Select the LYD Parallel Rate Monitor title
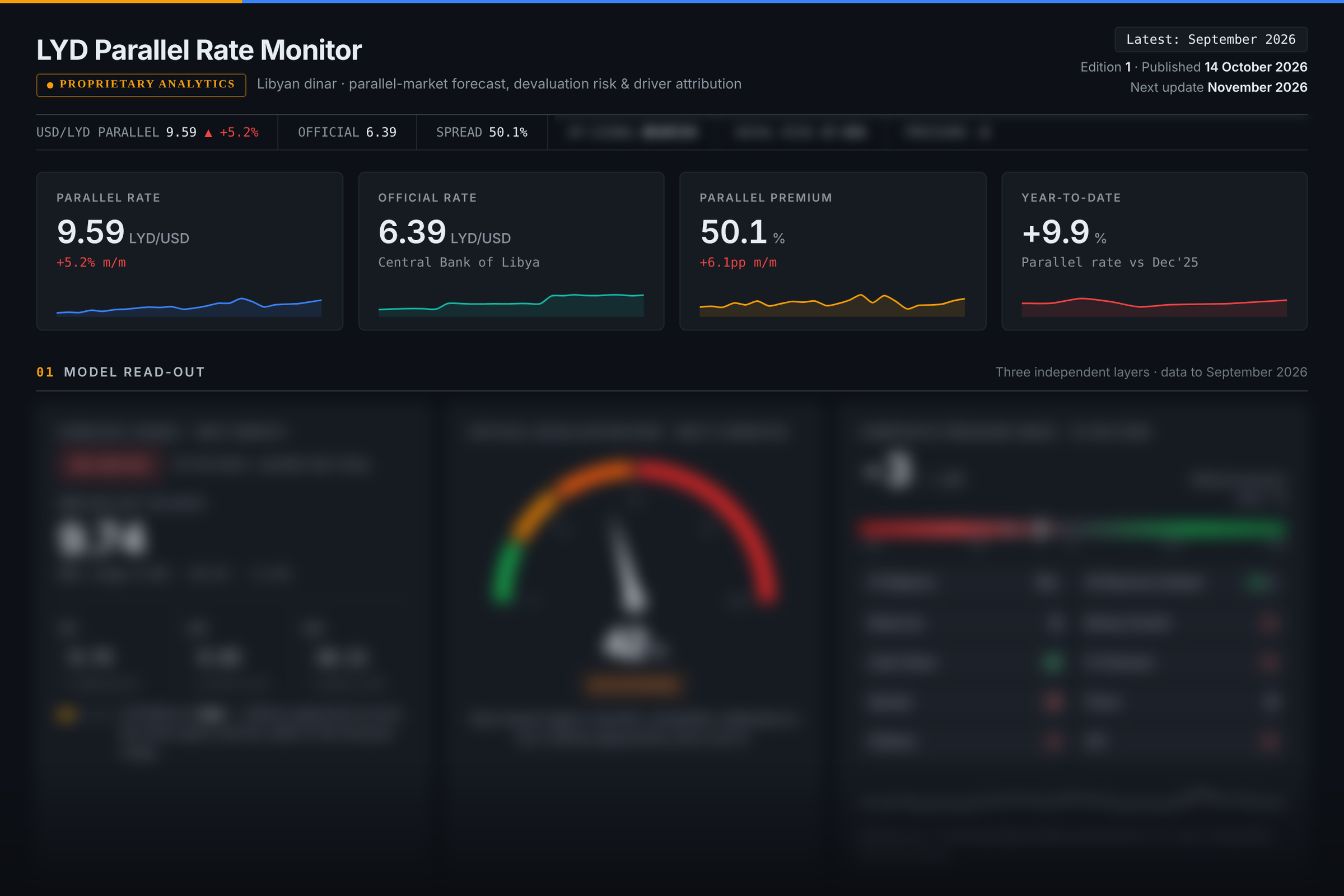 coord(199,50)
